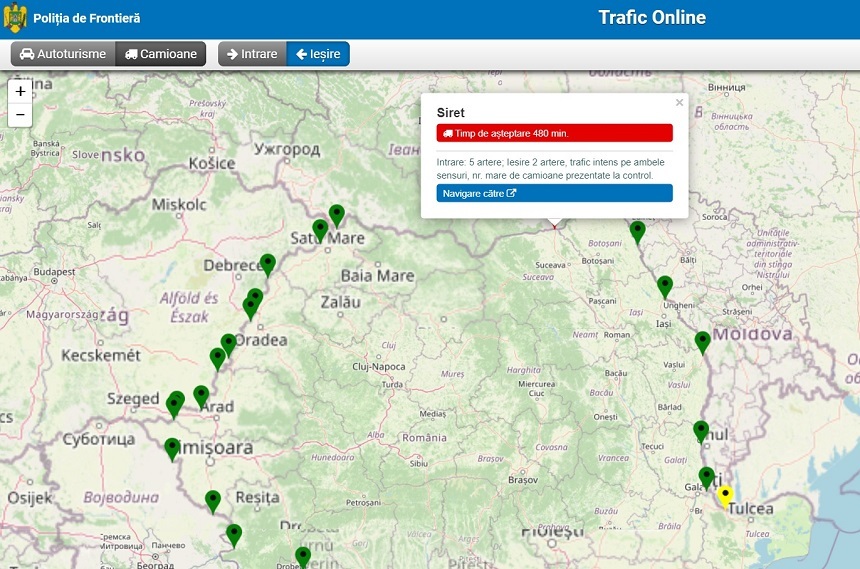Select the green marker beside Galați
The image size is (860, 569).
click(707, 477)
